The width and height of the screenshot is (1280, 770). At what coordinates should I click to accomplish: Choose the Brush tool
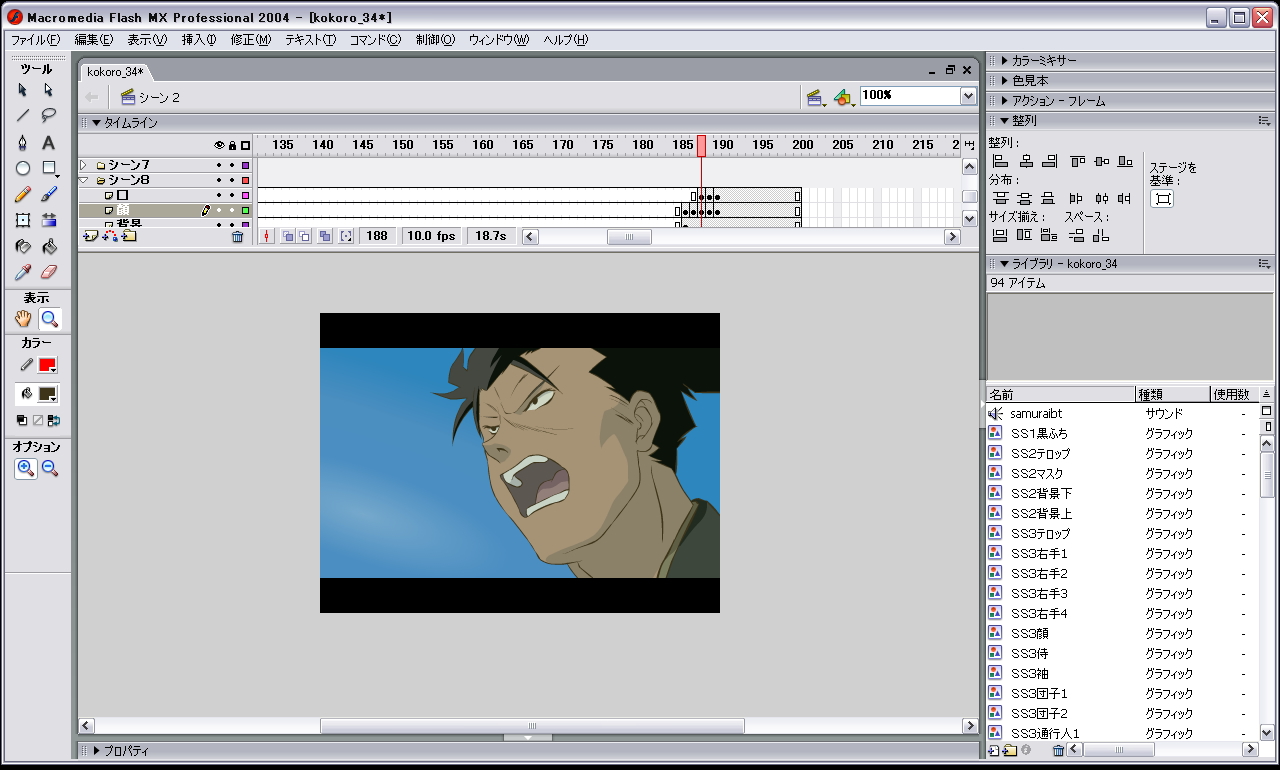pyautogui.click(x=48, y=194)
